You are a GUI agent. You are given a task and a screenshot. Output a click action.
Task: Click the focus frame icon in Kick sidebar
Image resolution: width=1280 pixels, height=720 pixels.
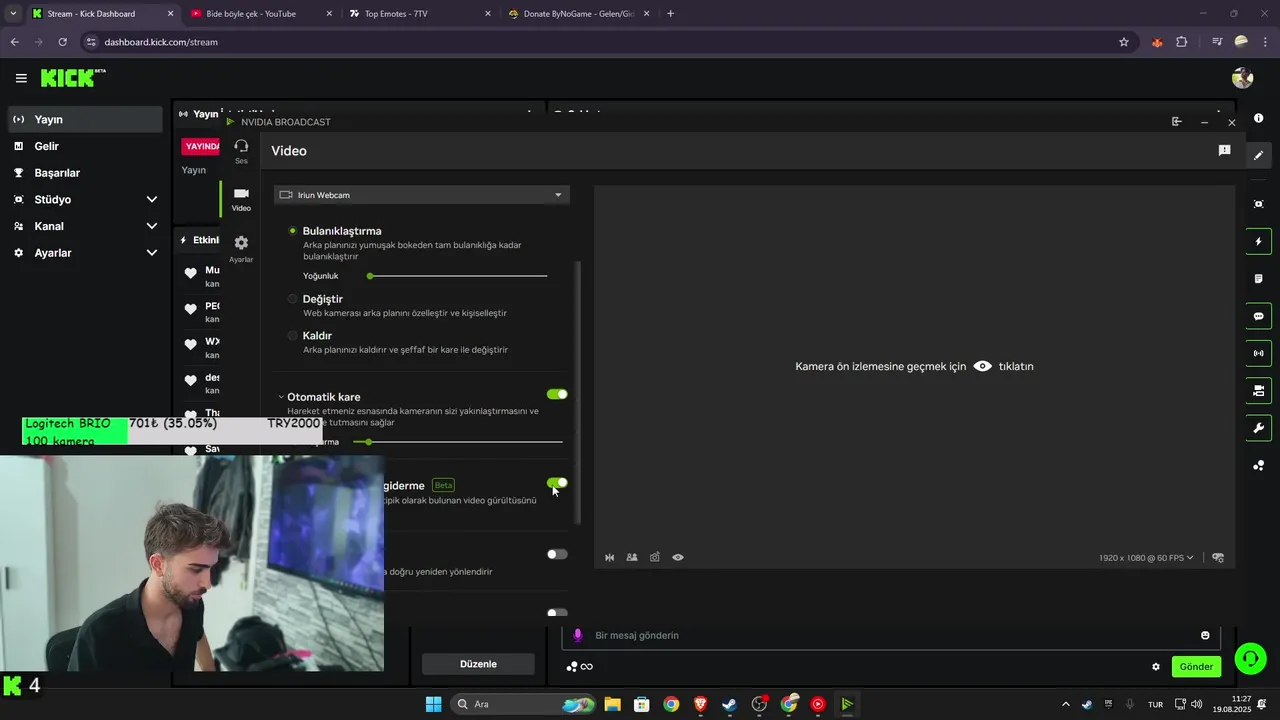pyautogui.click(x=1258, y=204)
